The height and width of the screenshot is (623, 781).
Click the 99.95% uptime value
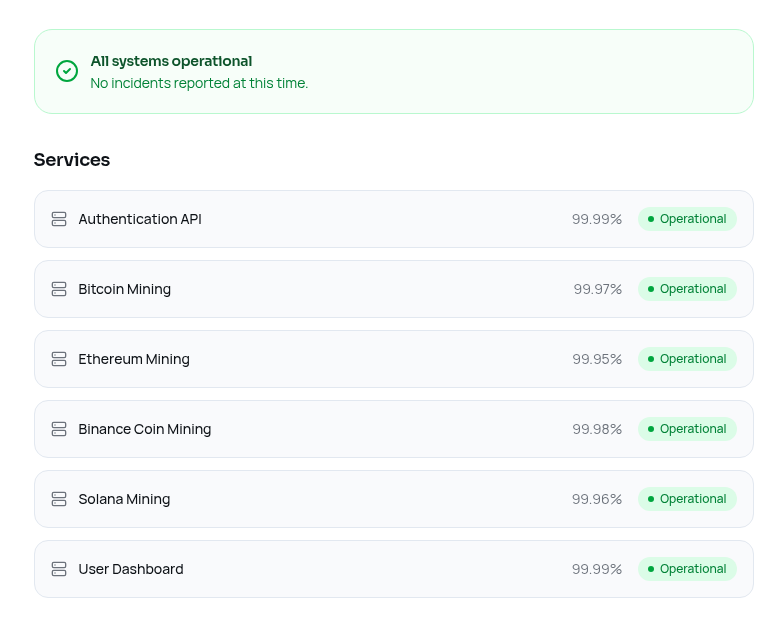coord(597,359)
